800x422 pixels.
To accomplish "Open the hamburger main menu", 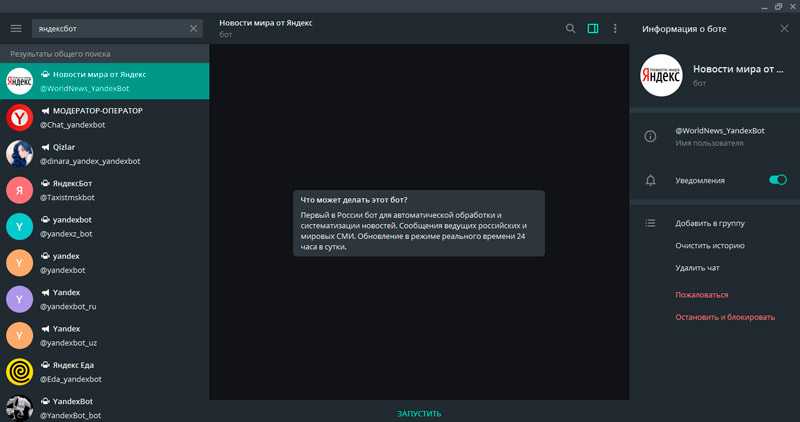I will click(x=16, y=29).
